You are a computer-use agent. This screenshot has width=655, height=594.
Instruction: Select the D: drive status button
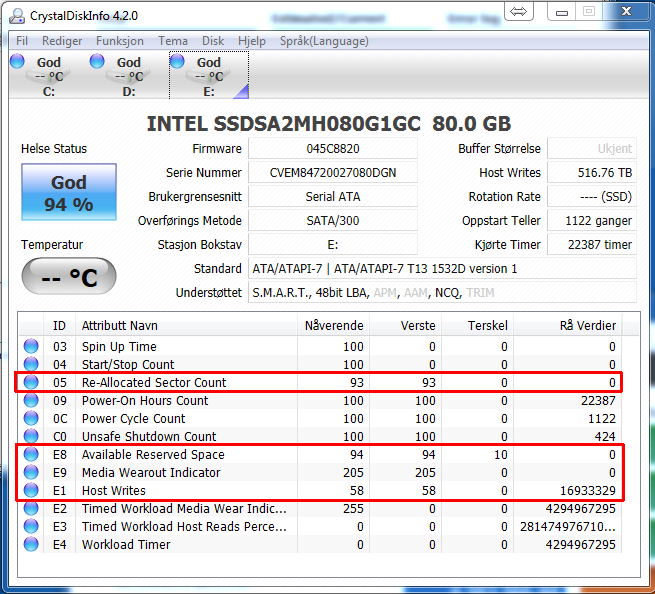[129, 75]
